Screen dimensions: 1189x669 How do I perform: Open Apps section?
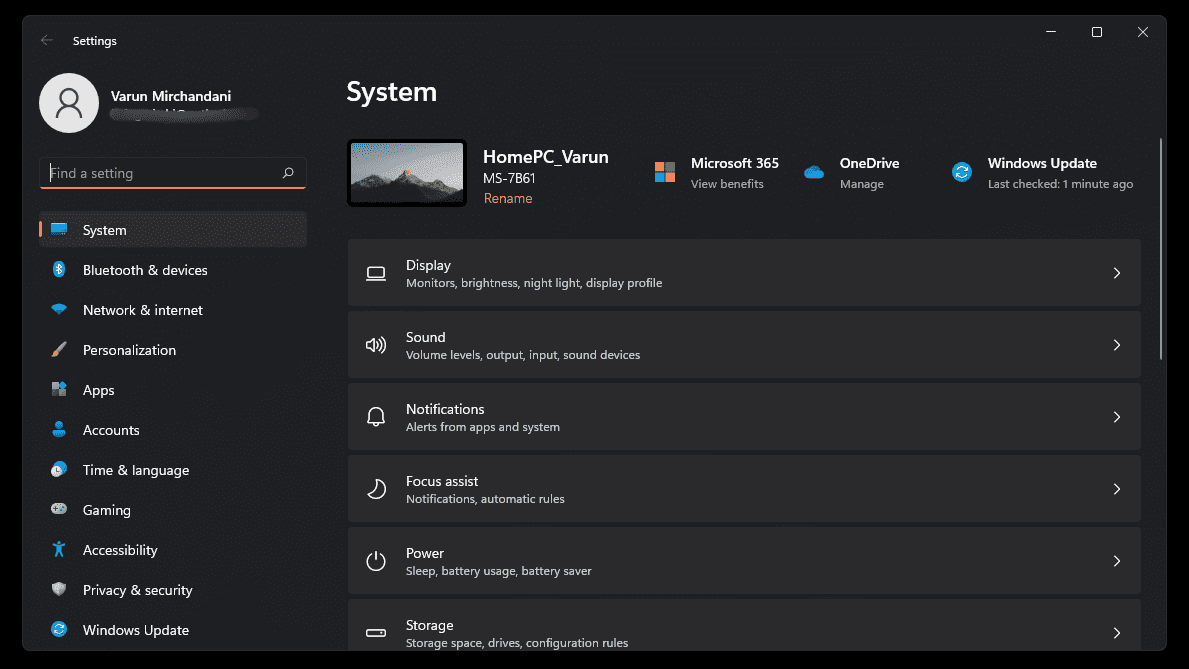(173, 390)
